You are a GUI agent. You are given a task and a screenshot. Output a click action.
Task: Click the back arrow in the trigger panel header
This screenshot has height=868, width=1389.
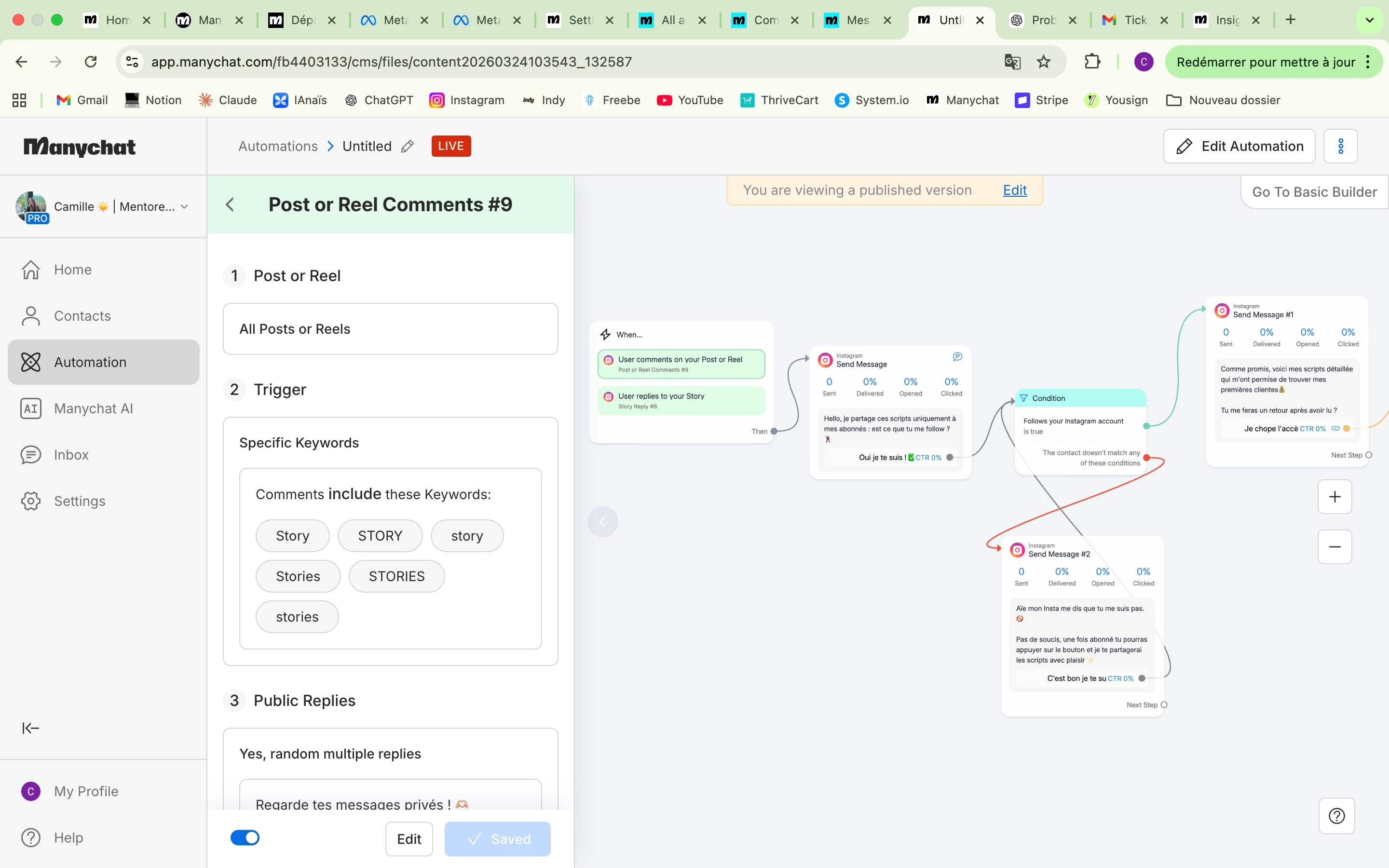230,204
